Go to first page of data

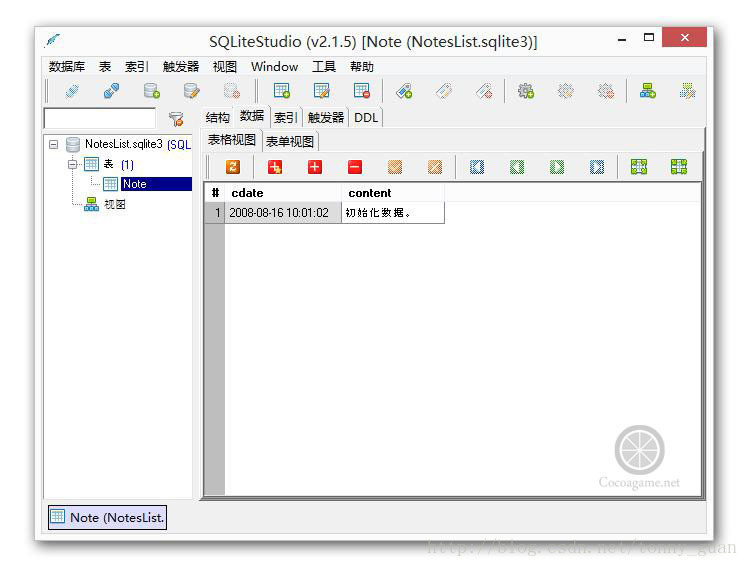tap(477, 167)
